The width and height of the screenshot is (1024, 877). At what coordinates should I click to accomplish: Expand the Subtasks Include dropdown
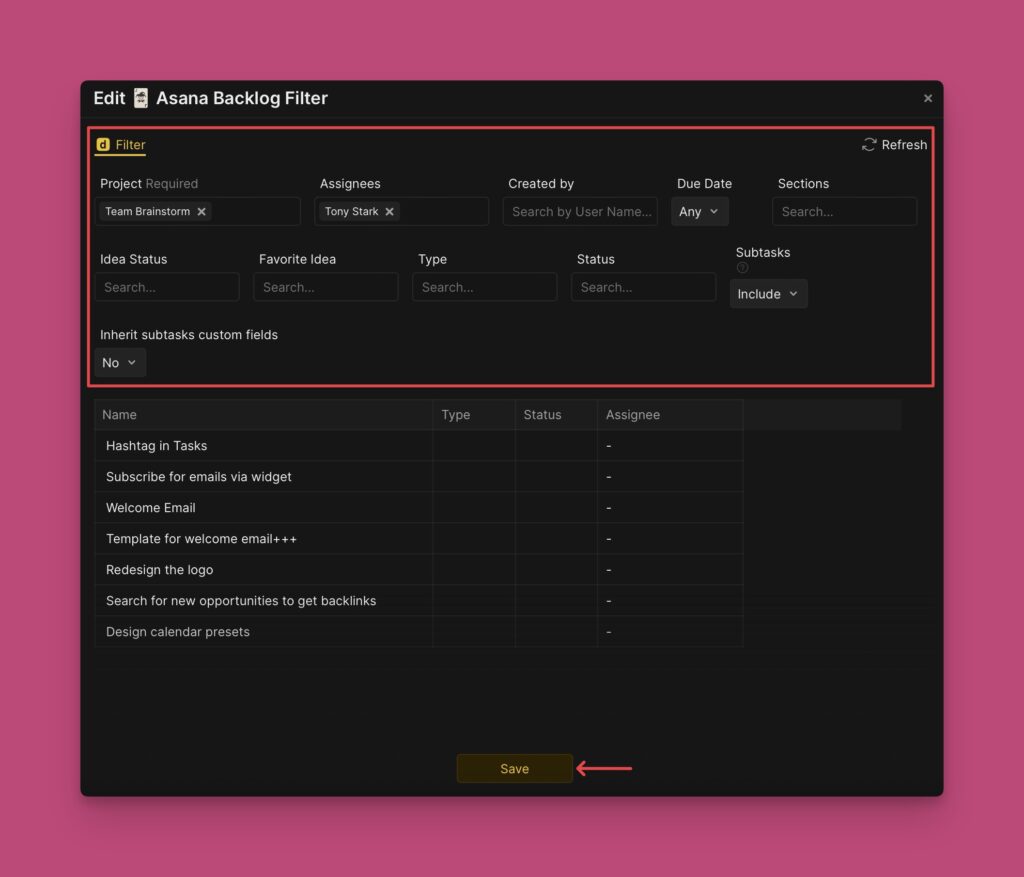click(x=768, y=294)
